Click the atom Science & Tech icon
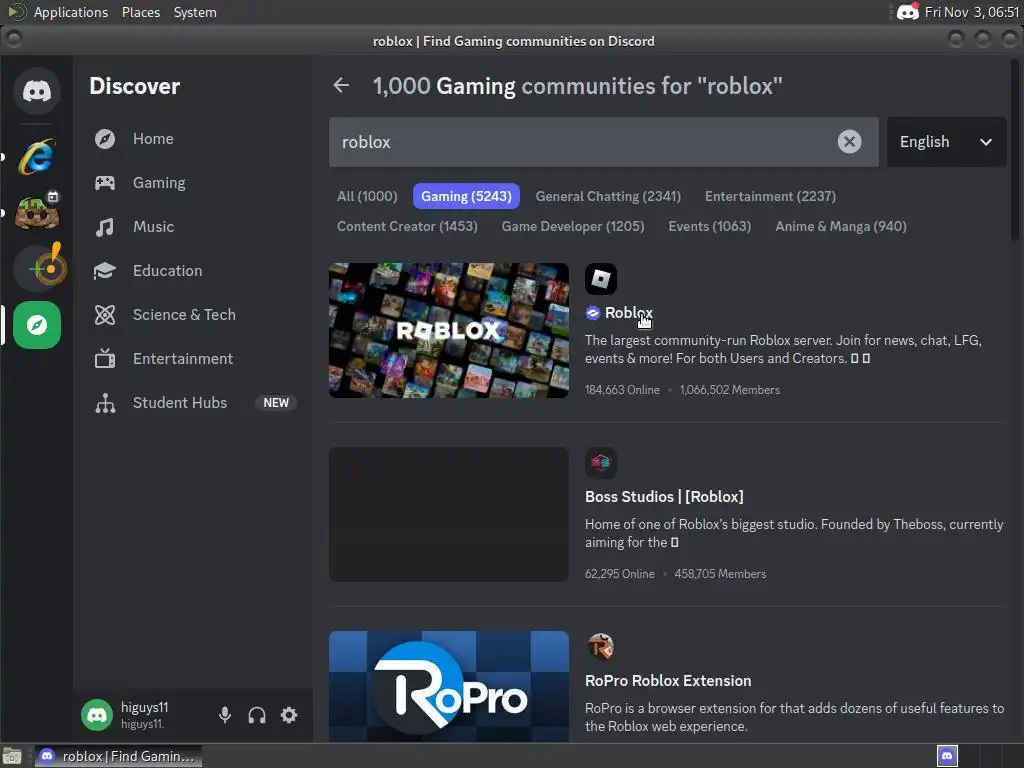The image size is (1024, 768). tap(104, 315)
